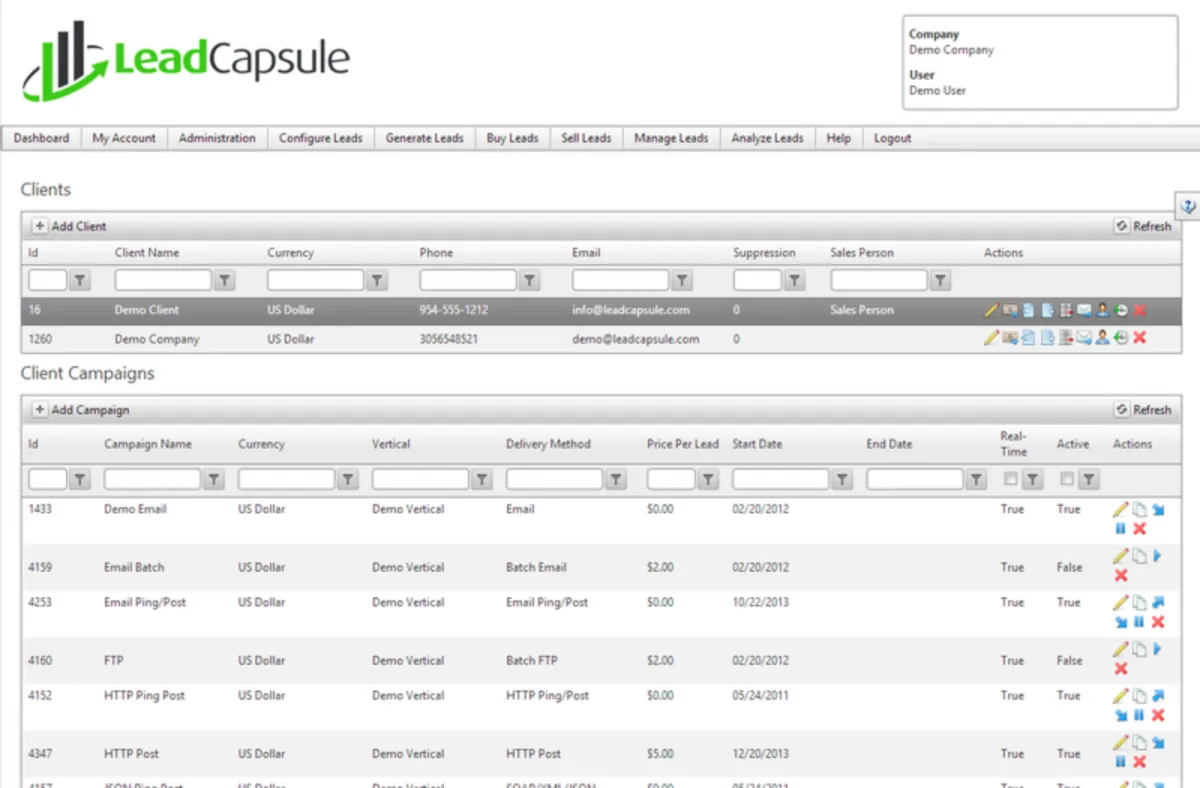
Task: Open filter menu for Price Per Lead
Action: pyautogui.click(x=708, y=480)
